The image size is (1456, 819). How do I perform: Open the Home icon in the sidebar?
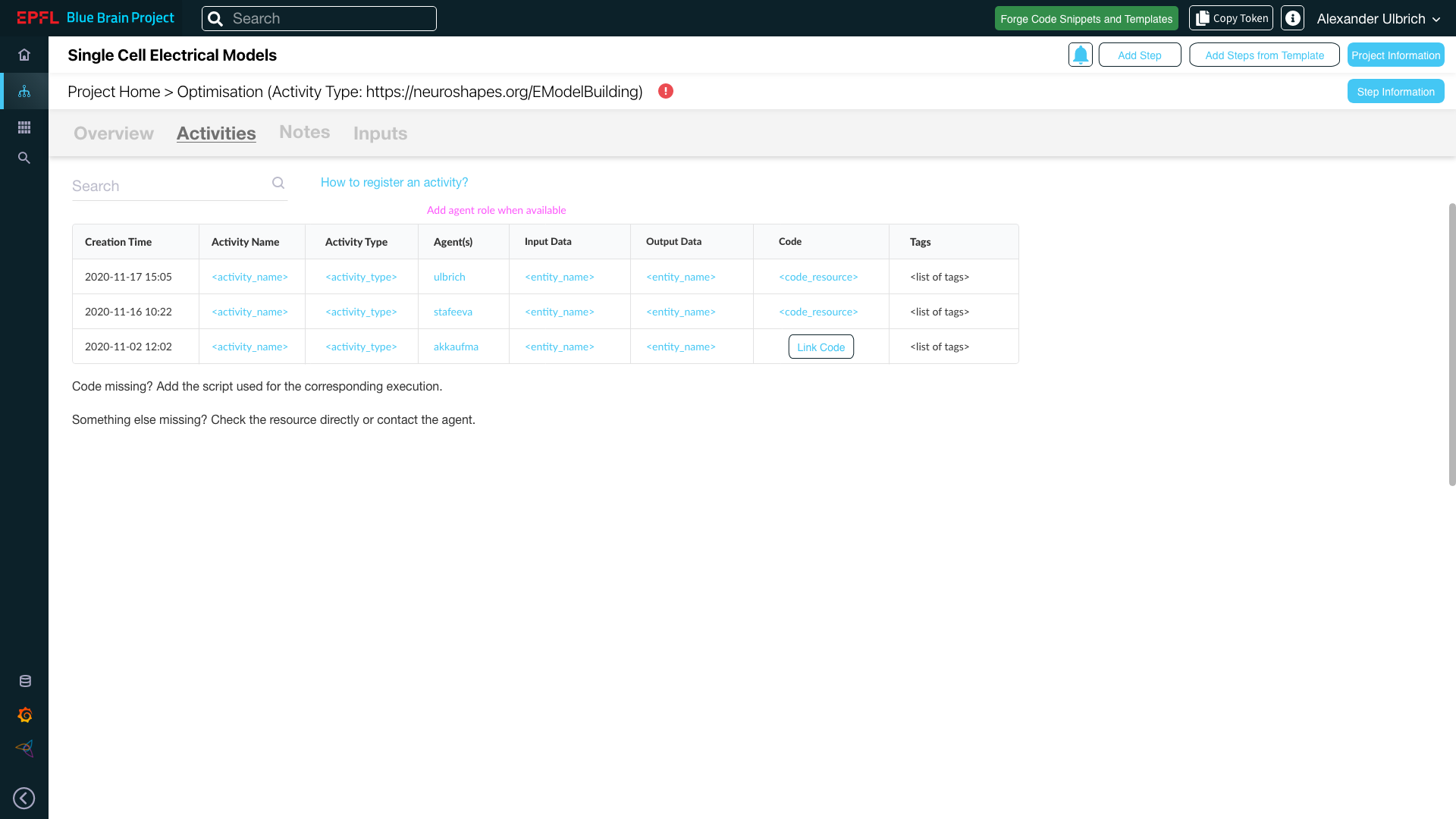(x=24, y=55)
